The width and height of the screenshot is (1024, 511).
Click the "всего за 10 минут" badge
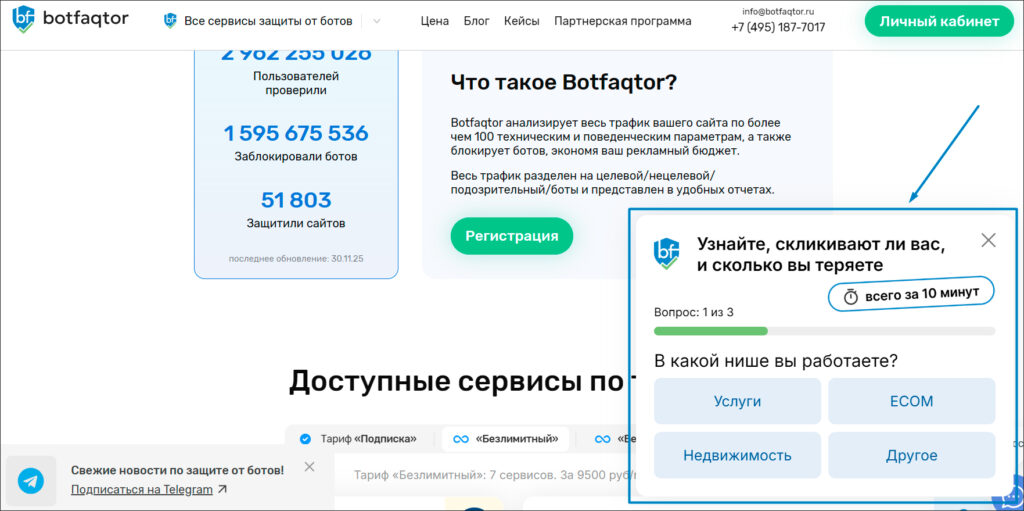912,294
